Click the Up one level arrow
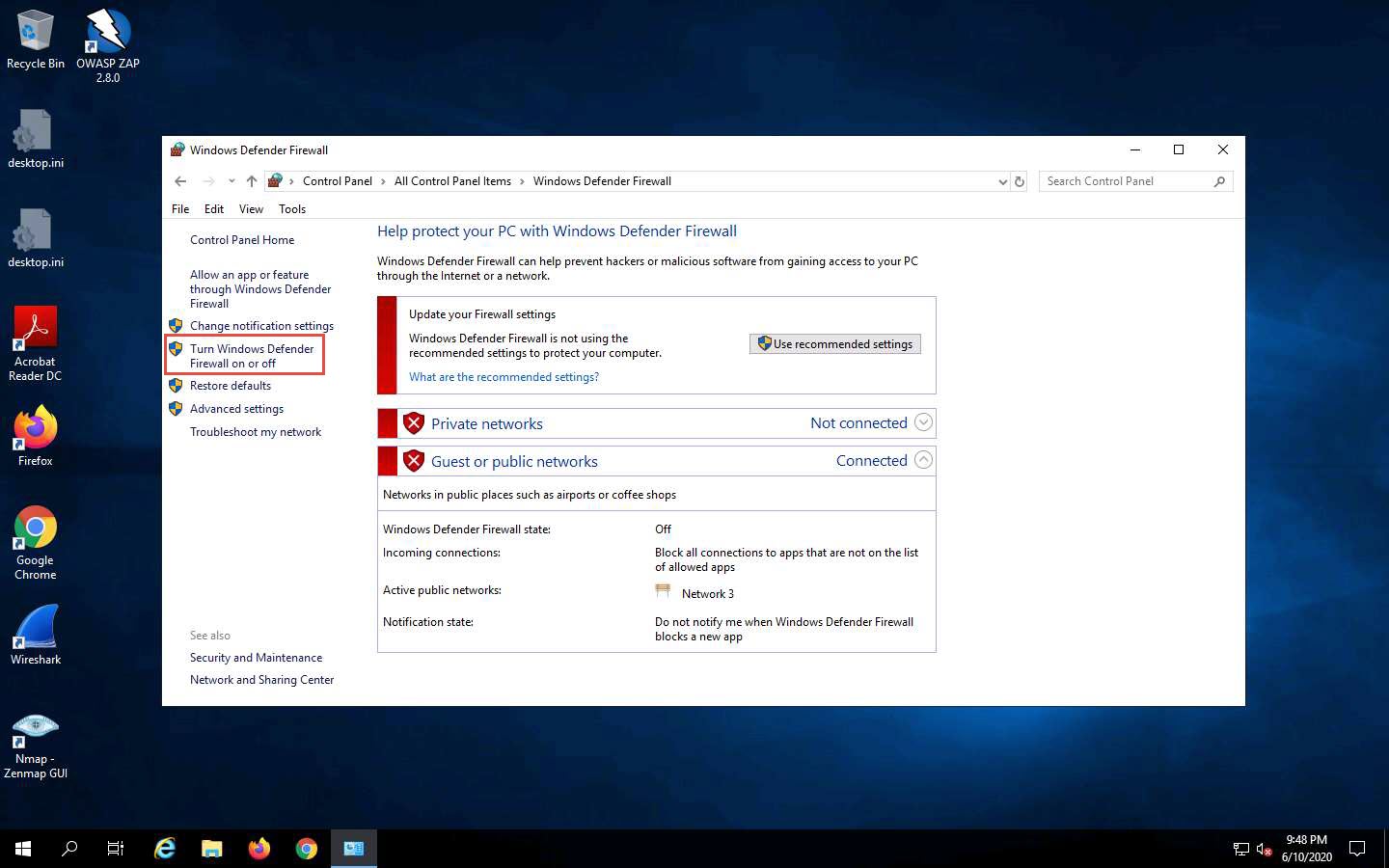Viewport: 1389px width, 868px height. [252, 181]
